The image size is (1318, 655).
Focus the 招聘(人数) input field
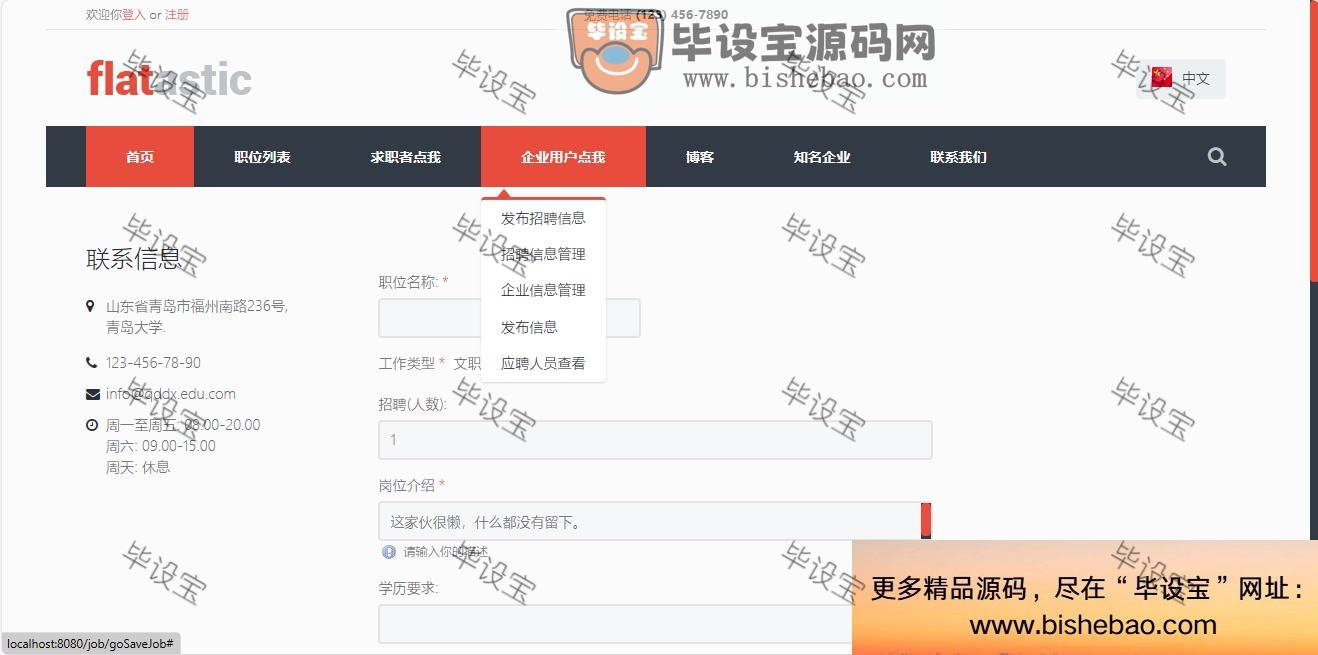coord(655,440)
